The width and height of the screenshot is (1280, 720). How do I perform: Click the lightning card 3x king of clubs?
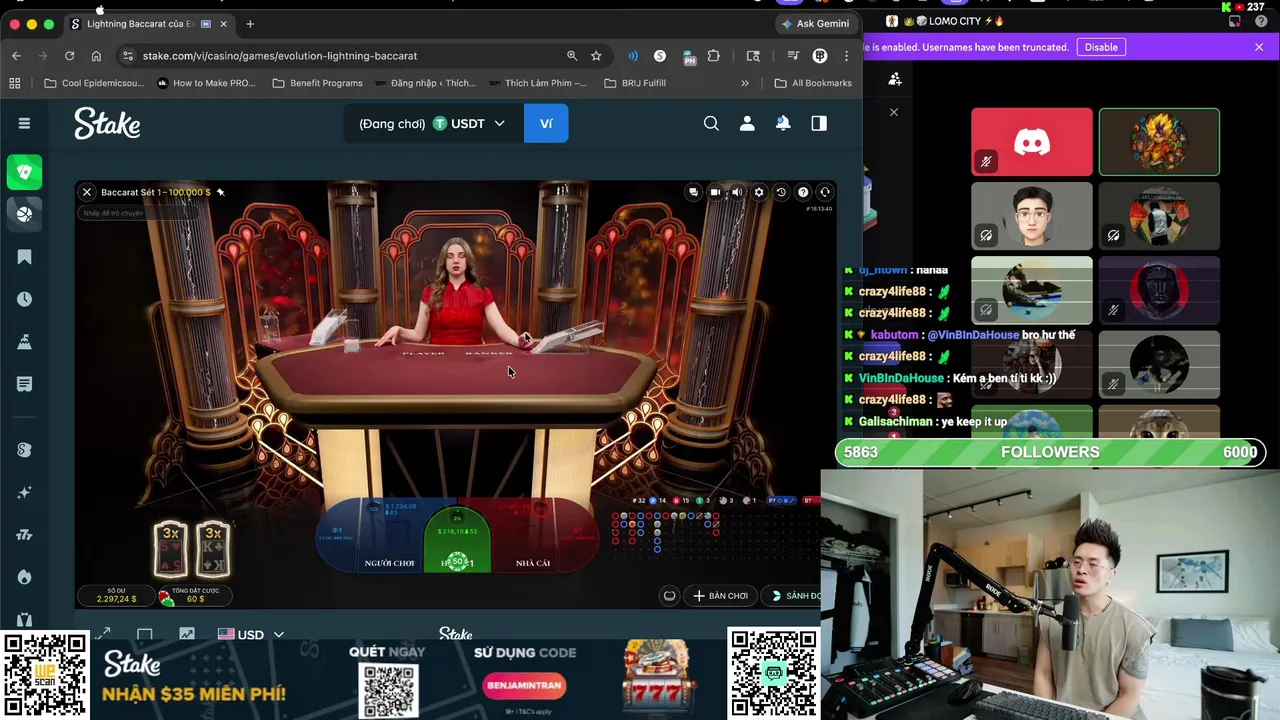coord(213,548)
